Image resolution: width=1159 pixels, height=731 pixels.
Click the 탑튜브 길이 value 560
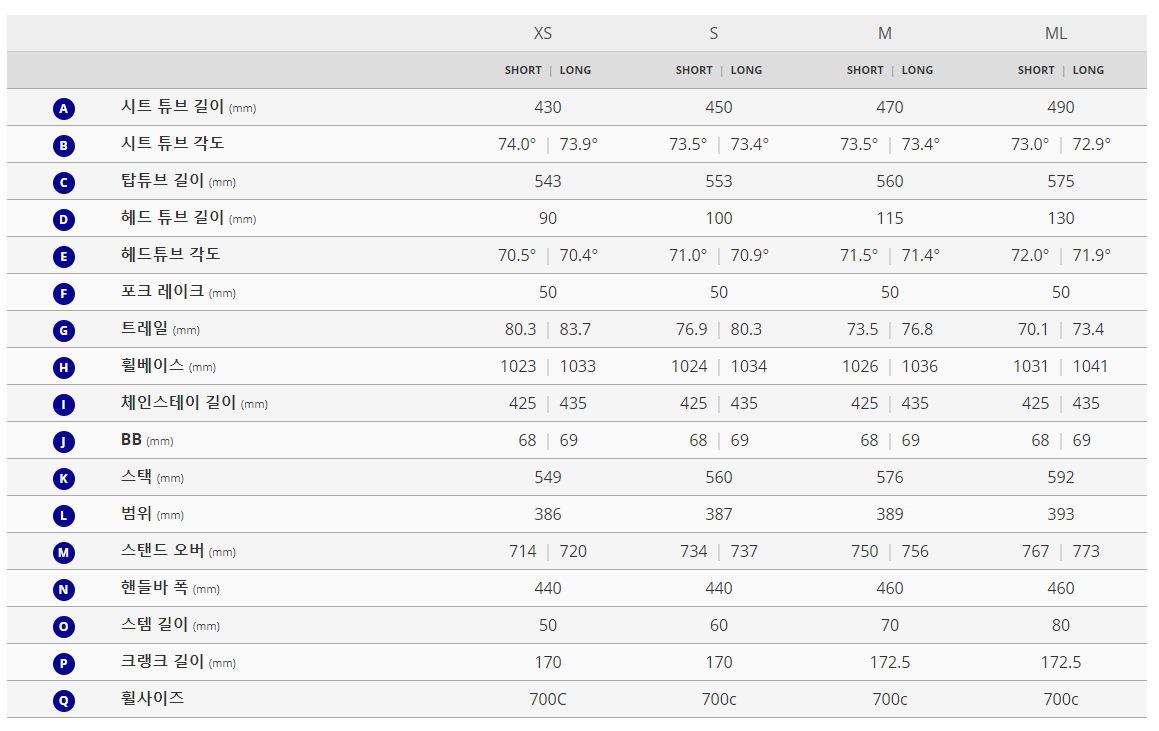click(x=890, y=181)
